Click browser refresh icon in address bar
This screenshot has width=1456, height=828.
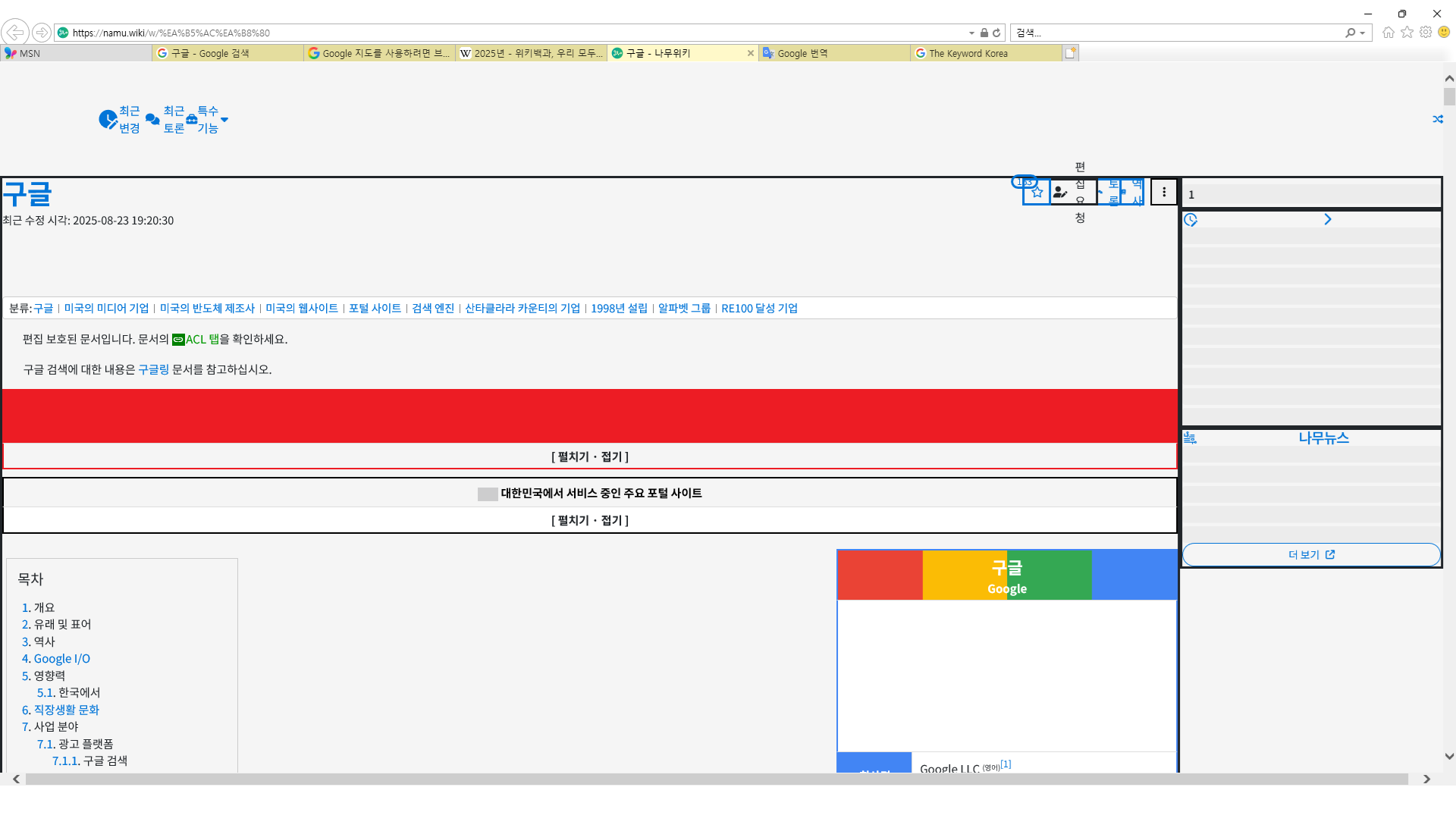point(996,33)
